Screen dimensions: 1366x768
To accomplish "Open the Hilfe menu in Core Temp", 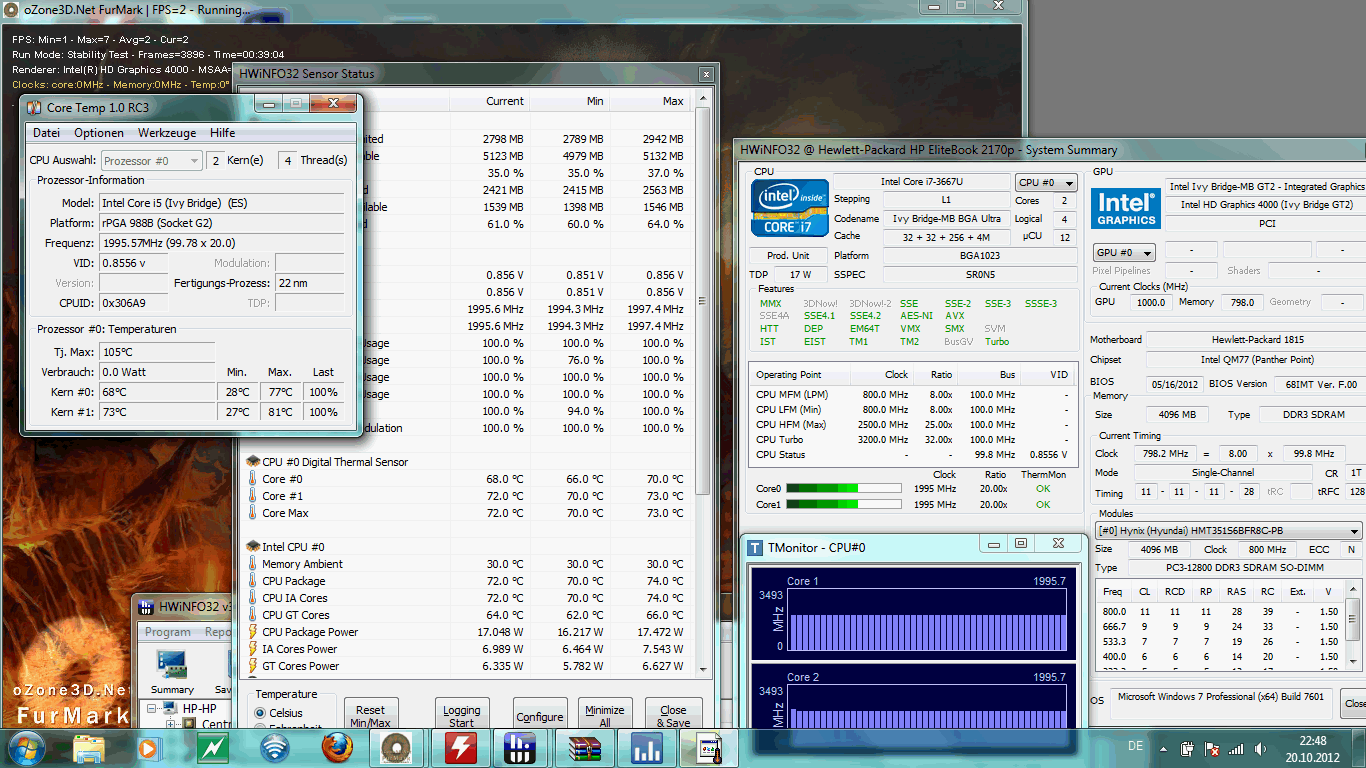I will point(223,133).
